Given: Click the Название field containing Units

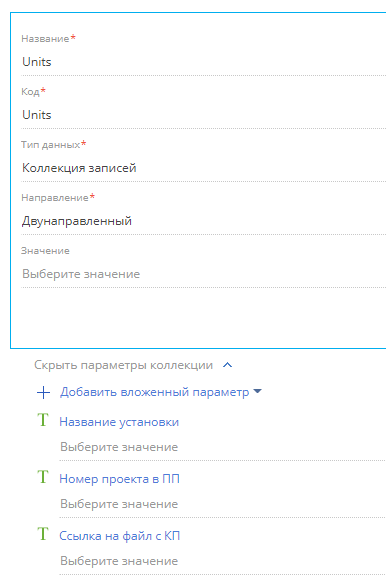Looking at the screenshot, I should coord(204,62).
